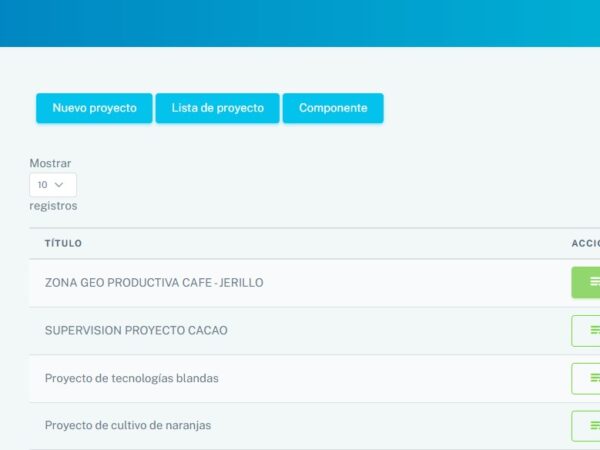Go to the Componente section

(333, 108)
